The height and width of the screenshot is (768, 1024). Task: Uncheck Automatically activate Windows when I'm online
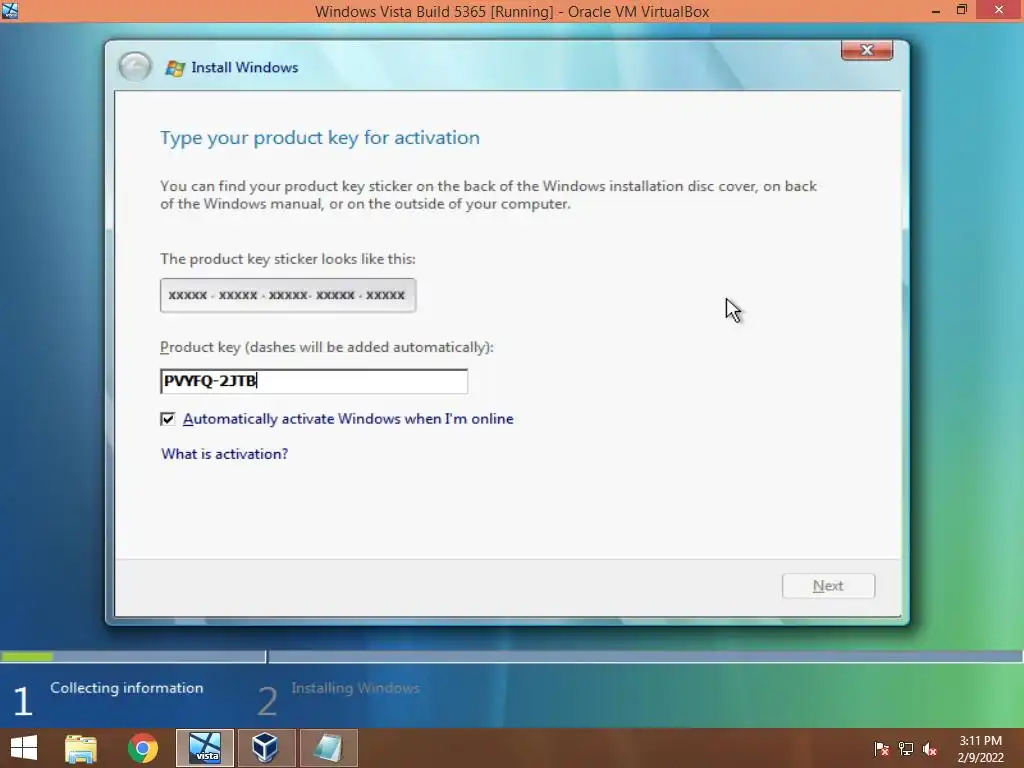(168, 419)
